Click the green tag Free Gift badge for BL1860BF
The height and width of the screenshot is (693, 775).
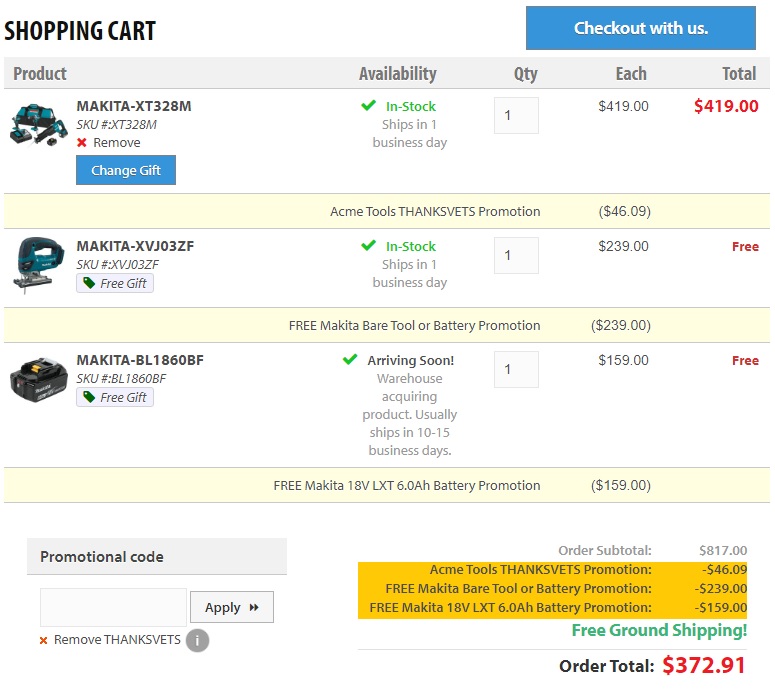tap(115, 398)
